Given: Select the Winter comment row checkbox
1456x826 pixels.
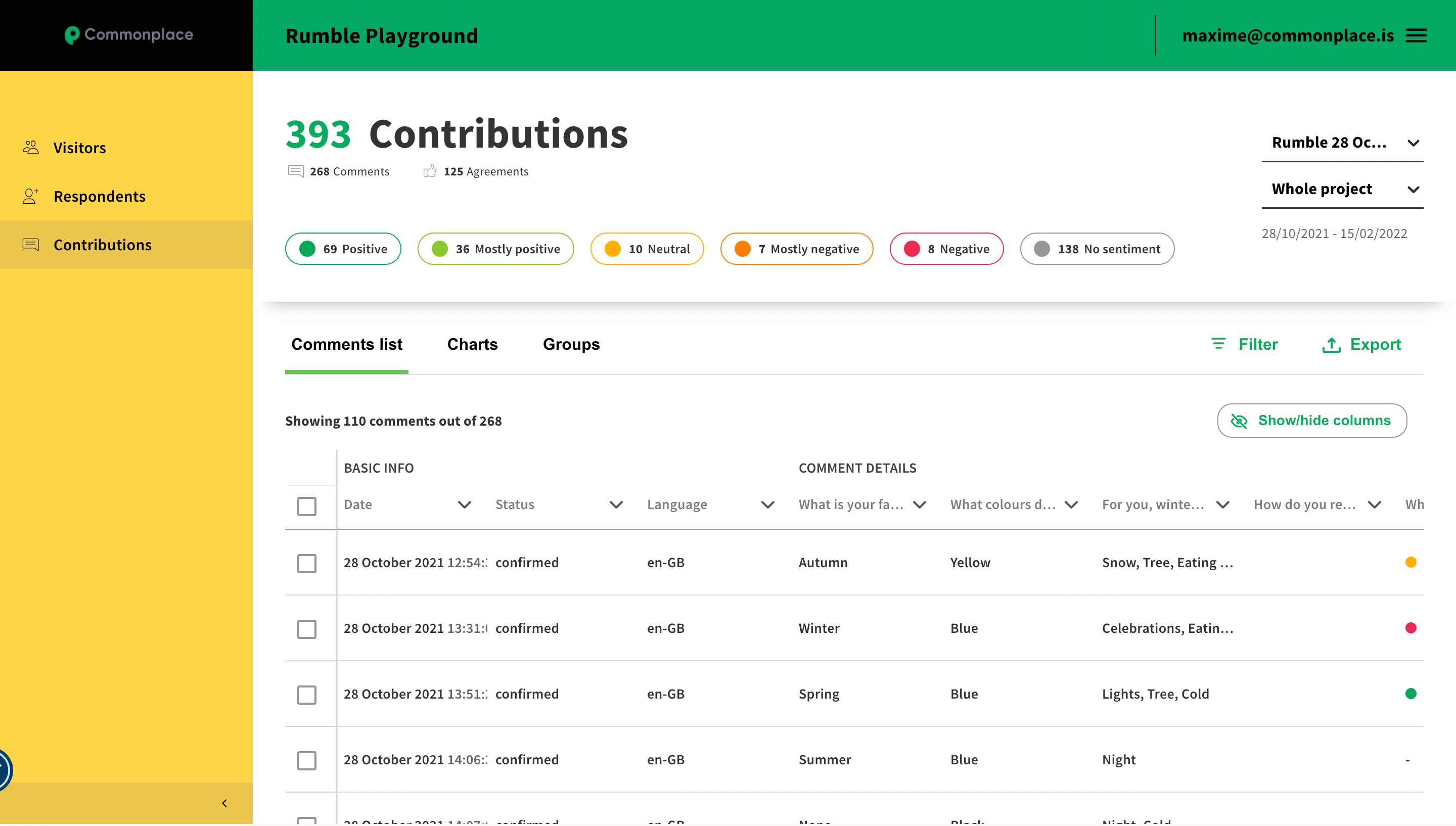Looking at the screenshot, I should [x=307, y=629].
